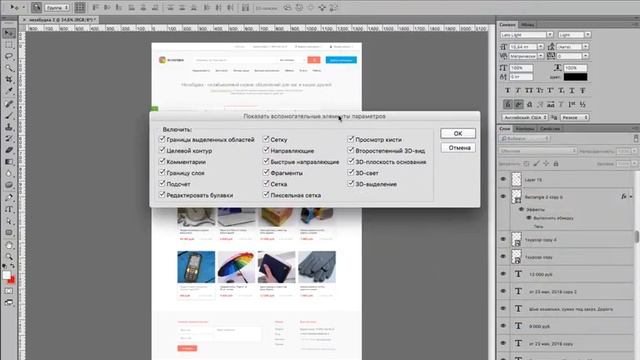Select the Clone Stamp tool
Viewport: 640px width, 360px height.
(9, 127)
